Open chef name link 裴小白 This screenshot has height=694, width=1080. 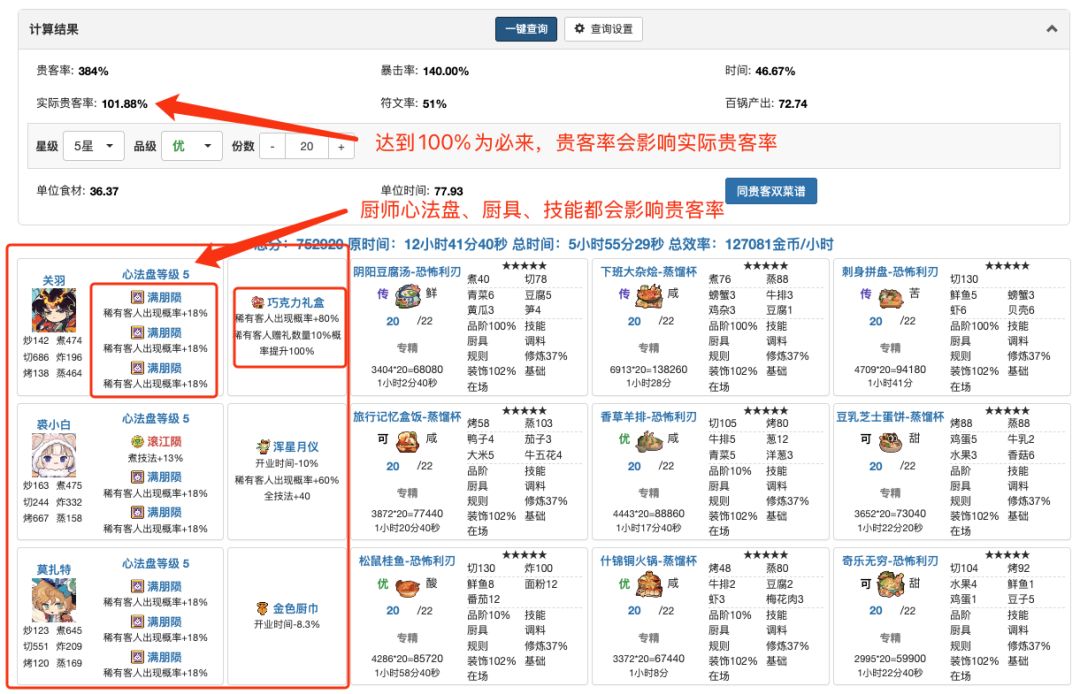pos(54,425)
